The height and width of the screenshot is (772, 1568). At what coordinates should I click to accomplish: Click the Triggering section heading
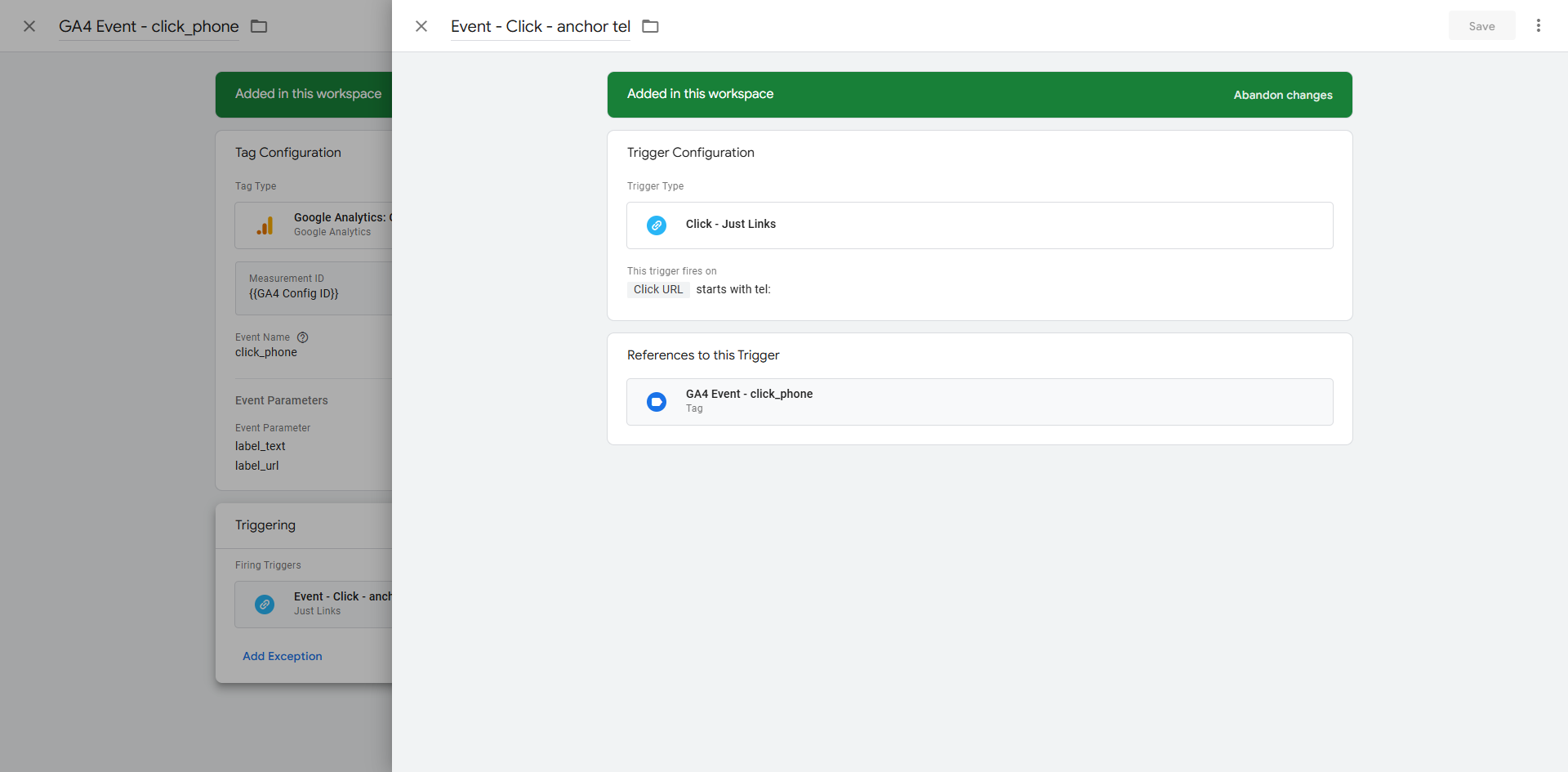[x=265, y=525]
